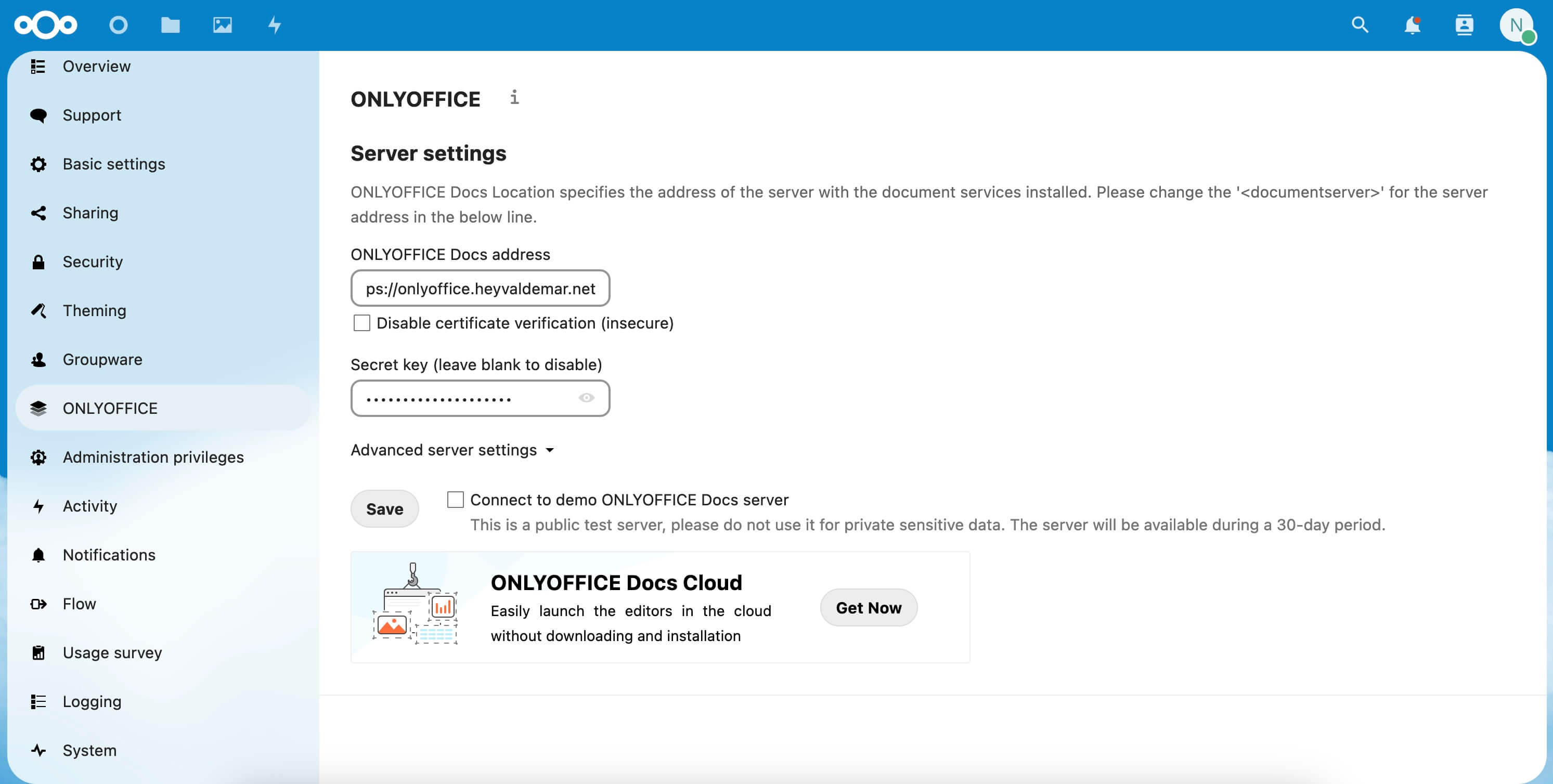Click the ONLYOFFICE Docs address input field
This screenshot has height=784, width=1553.
click(x=481, y=287)
